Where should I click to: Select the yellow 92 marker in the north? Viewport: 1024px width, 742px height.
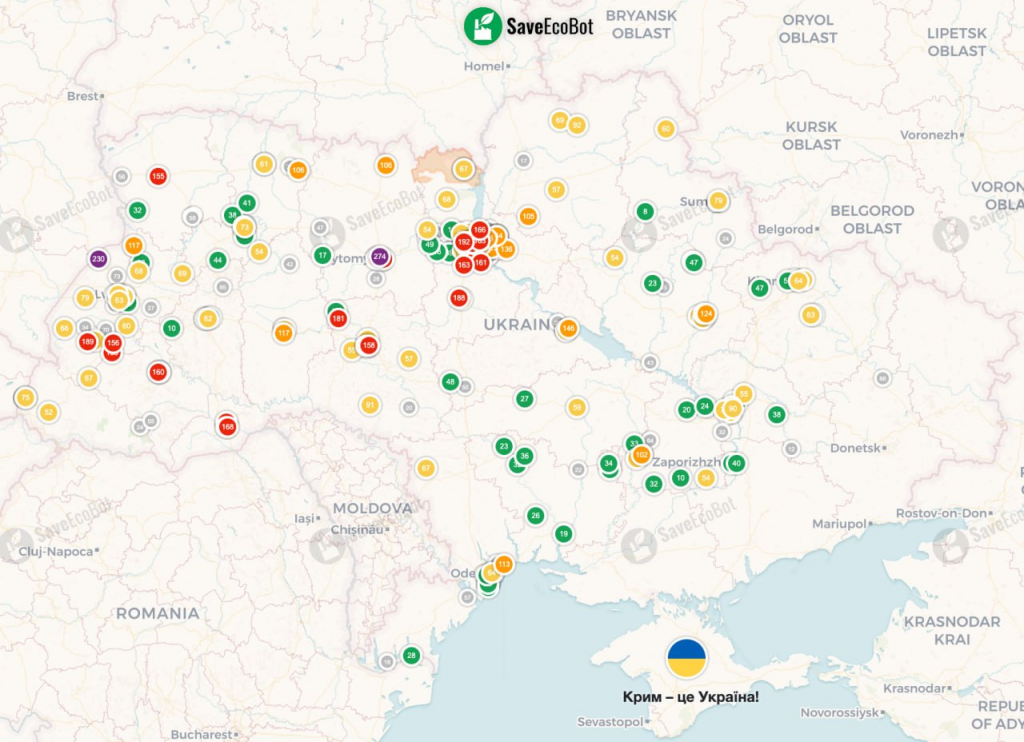577,125
